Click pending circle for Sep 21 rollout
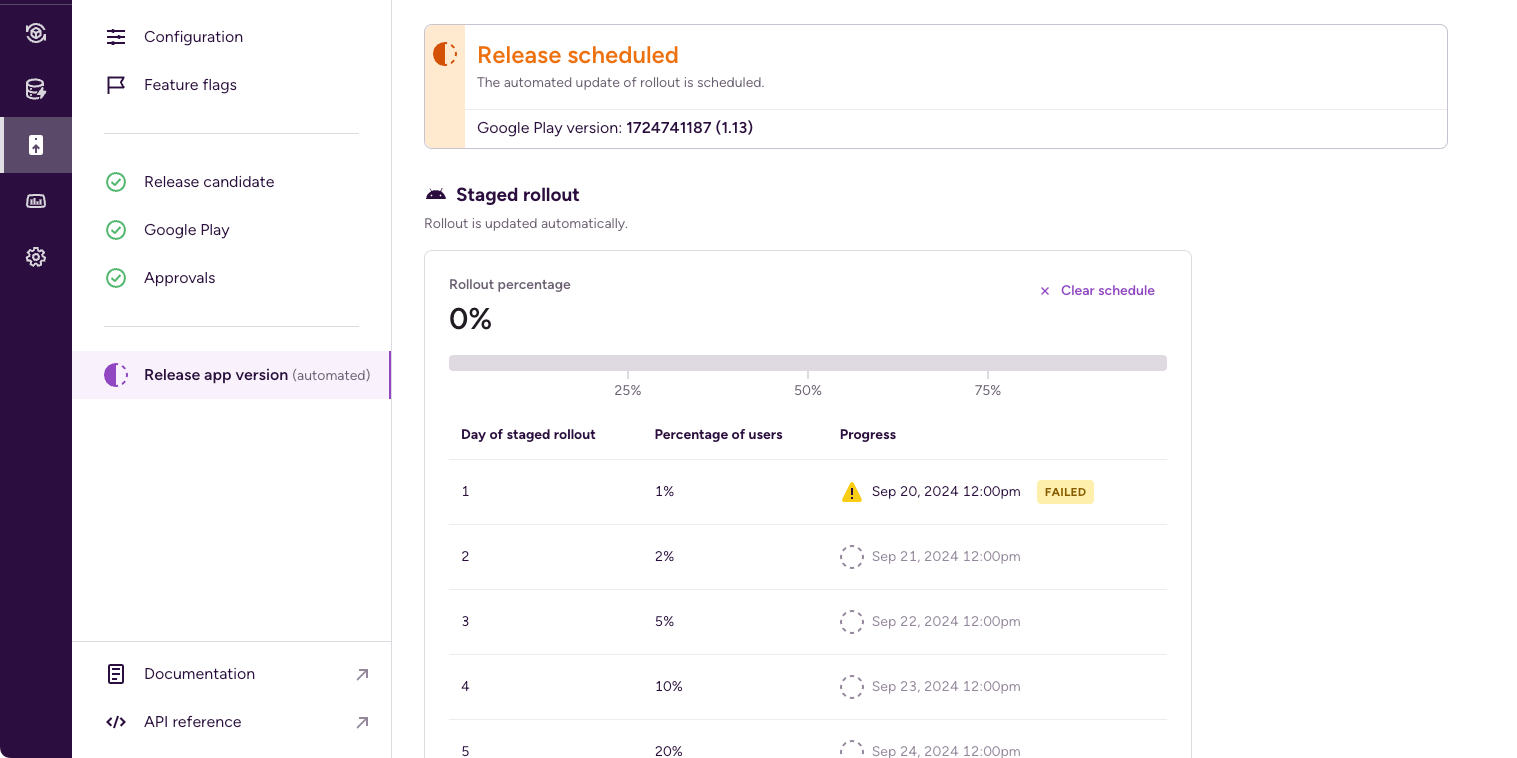This screenshot has height=758, width=1517. coord(851,557)
